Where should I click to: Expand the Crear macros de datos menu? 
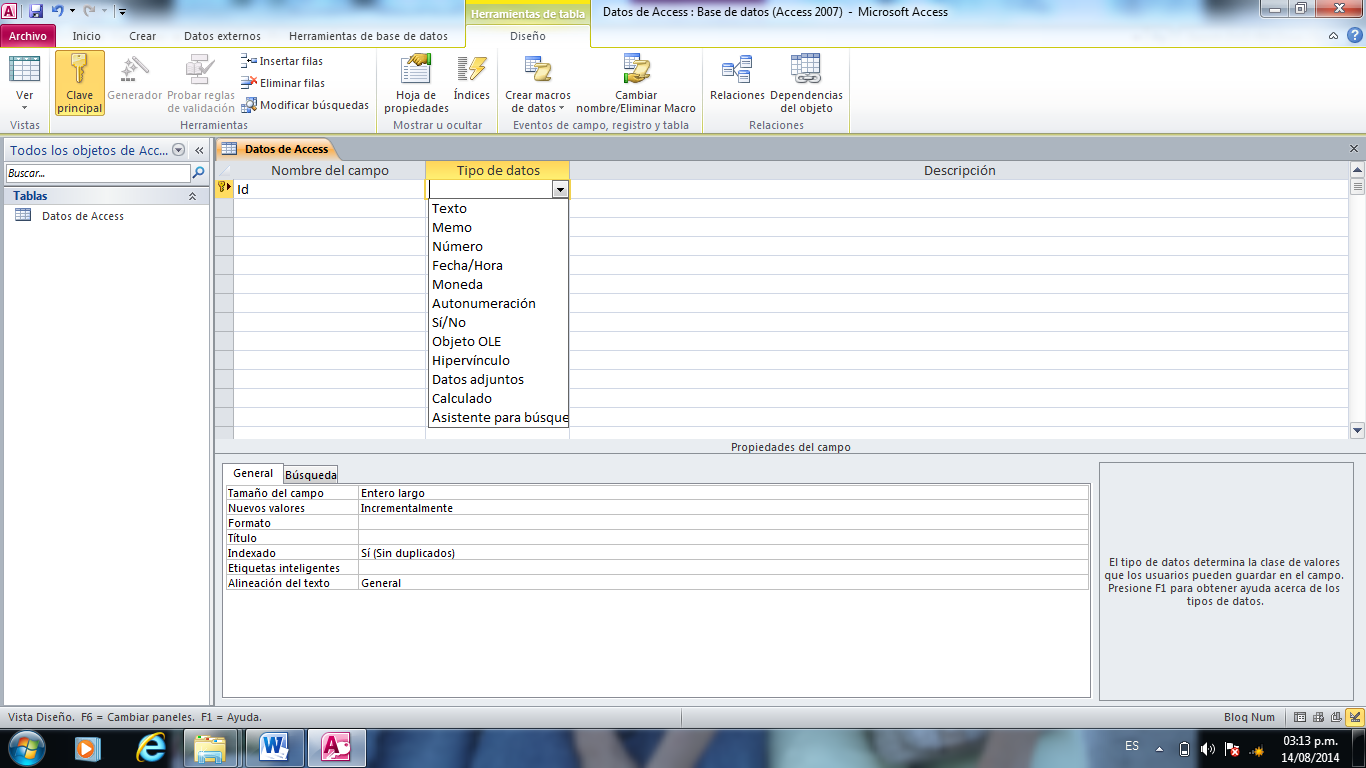[x=536, y=82]
